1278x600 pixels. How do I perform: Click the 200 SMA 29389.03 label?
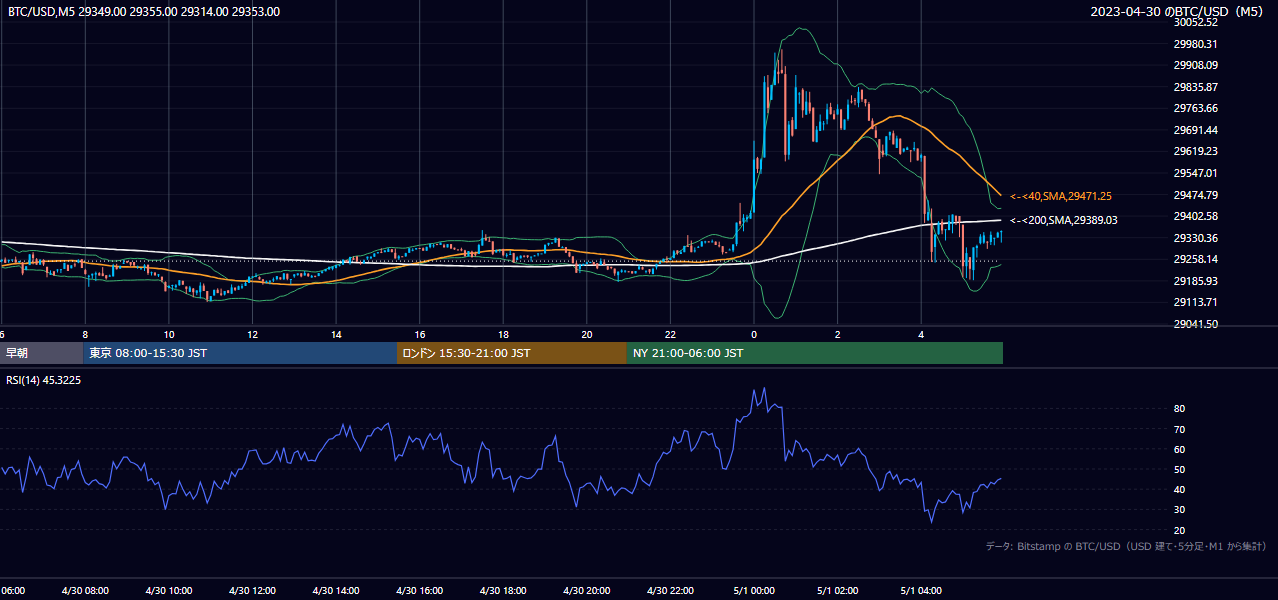[x=1063, y=220]
